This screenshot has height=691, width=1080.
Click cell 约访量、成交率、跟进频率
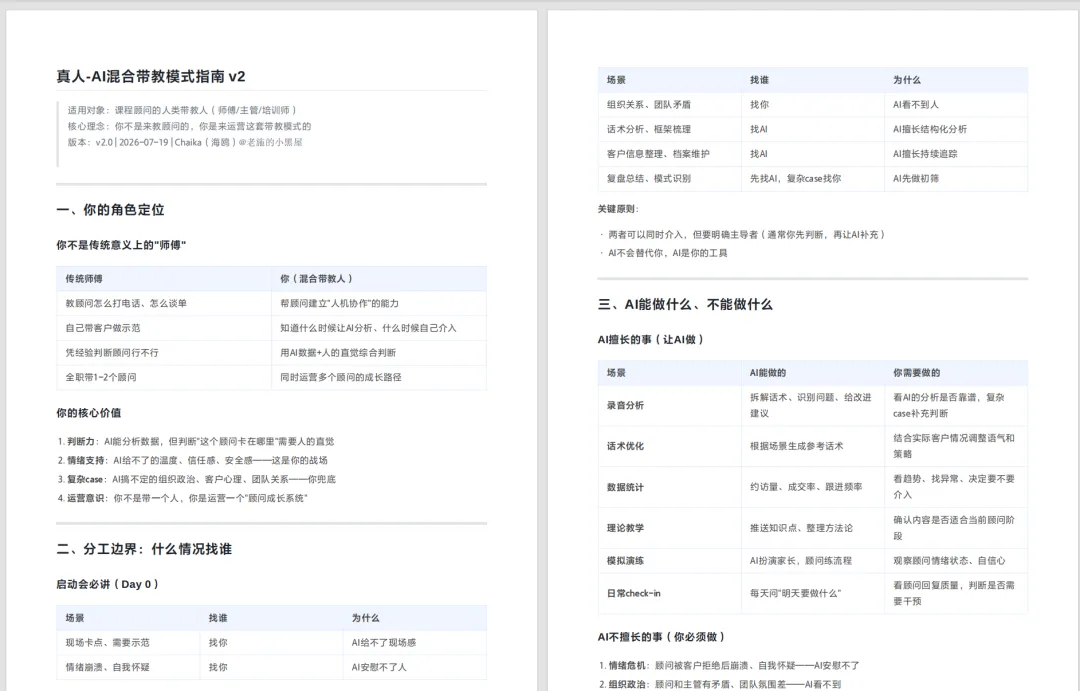click(806, 488)
